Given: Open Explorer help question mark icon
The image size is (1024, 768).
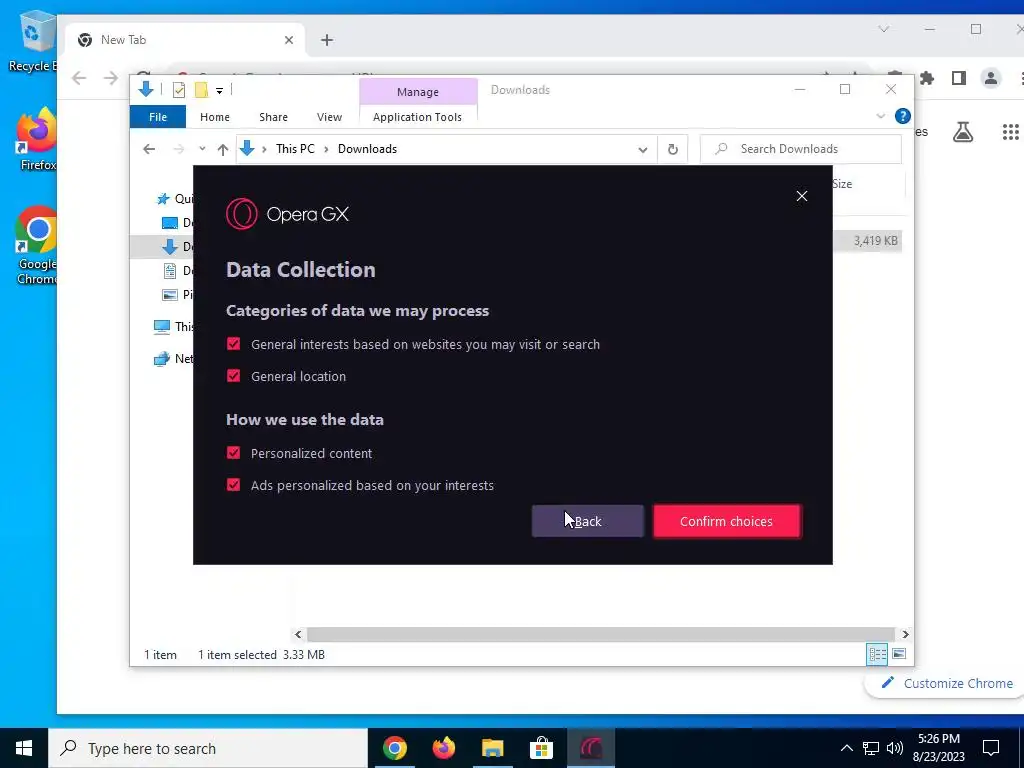Looking at the screenshot, I should [x=903, y=116].
